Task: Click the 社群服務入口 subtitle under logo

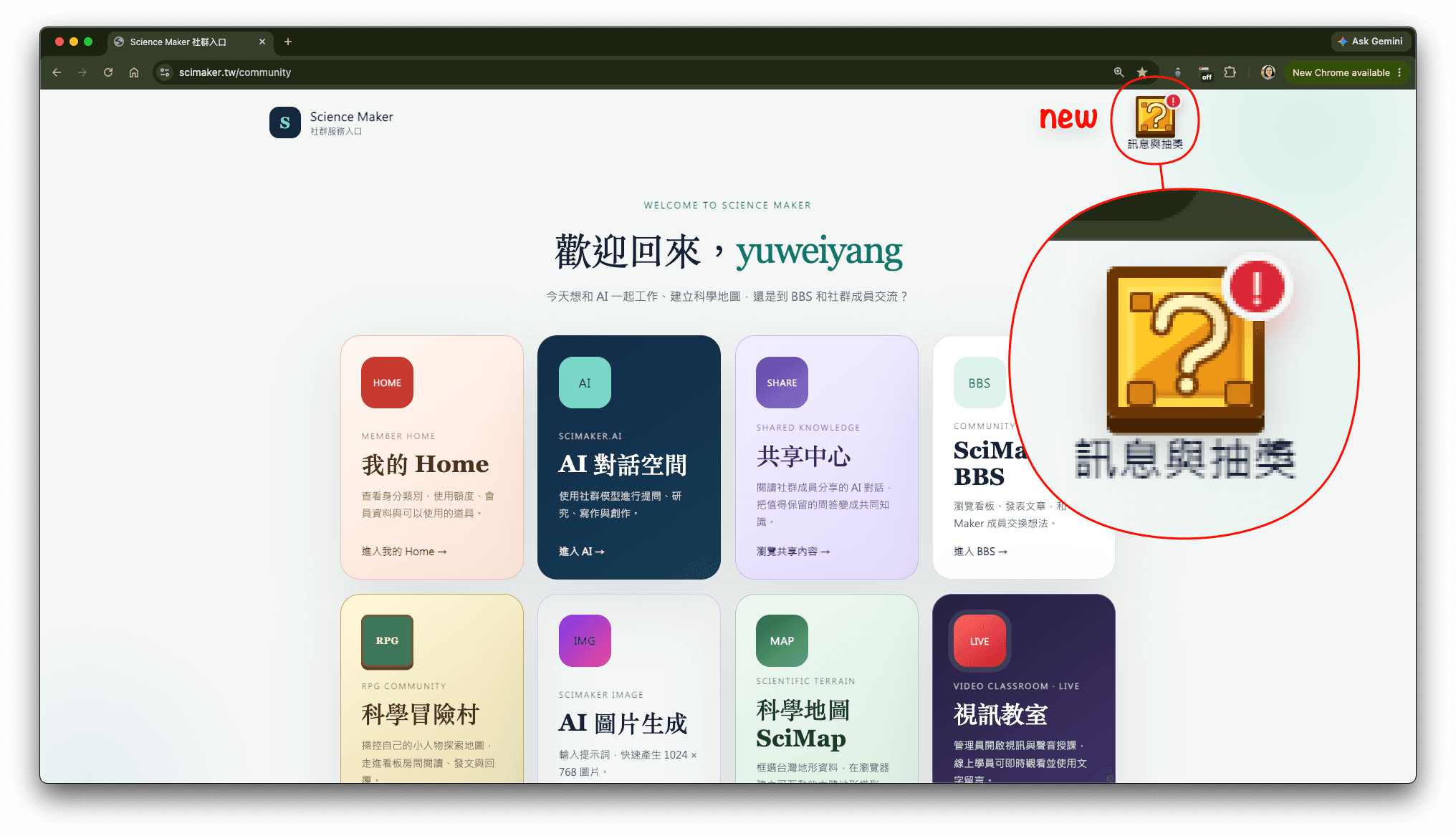Action: point(336,132)
